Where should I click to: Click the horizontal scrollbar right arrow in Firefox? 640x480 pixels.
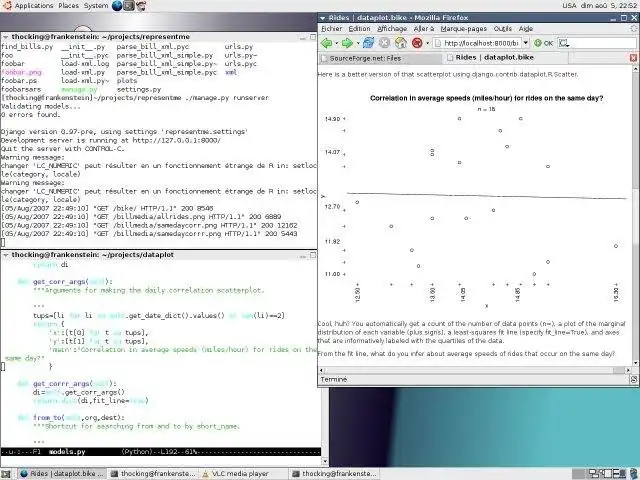click(629, 371)
